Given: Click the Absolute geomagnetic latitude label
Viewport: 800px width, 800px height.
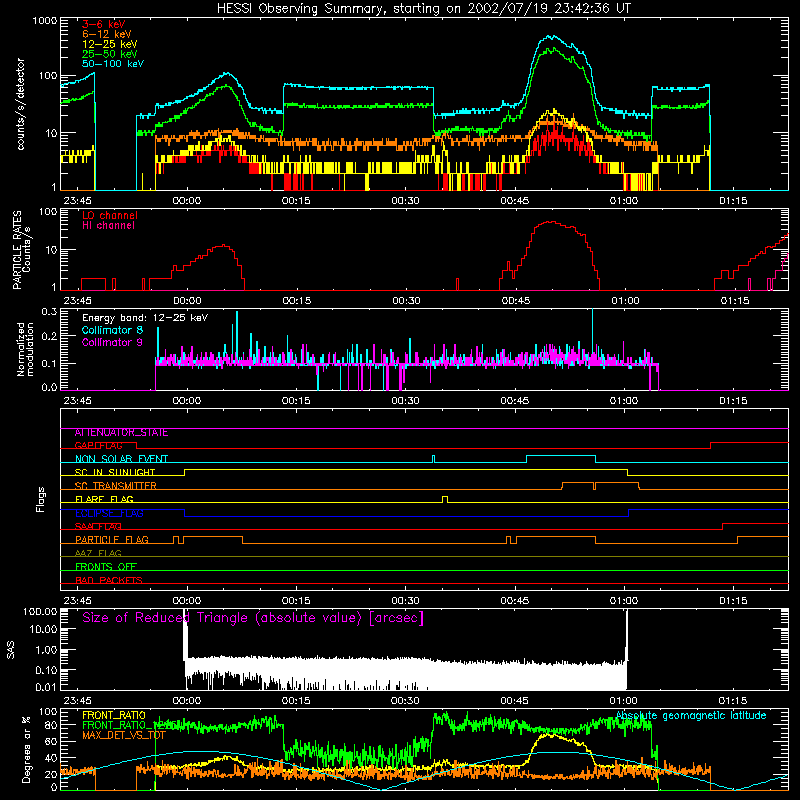Looking at the screenshot, I should coord(691,716).
